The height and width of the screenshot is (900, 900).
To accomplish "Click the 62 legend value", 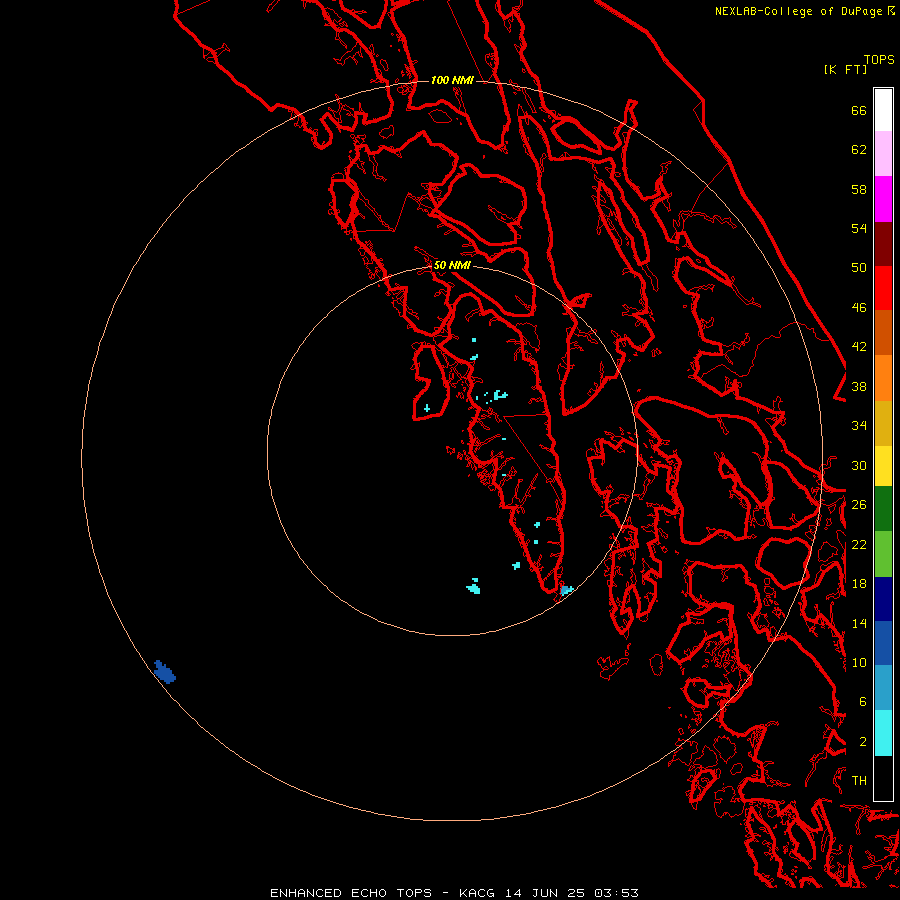I will point(859,150).
